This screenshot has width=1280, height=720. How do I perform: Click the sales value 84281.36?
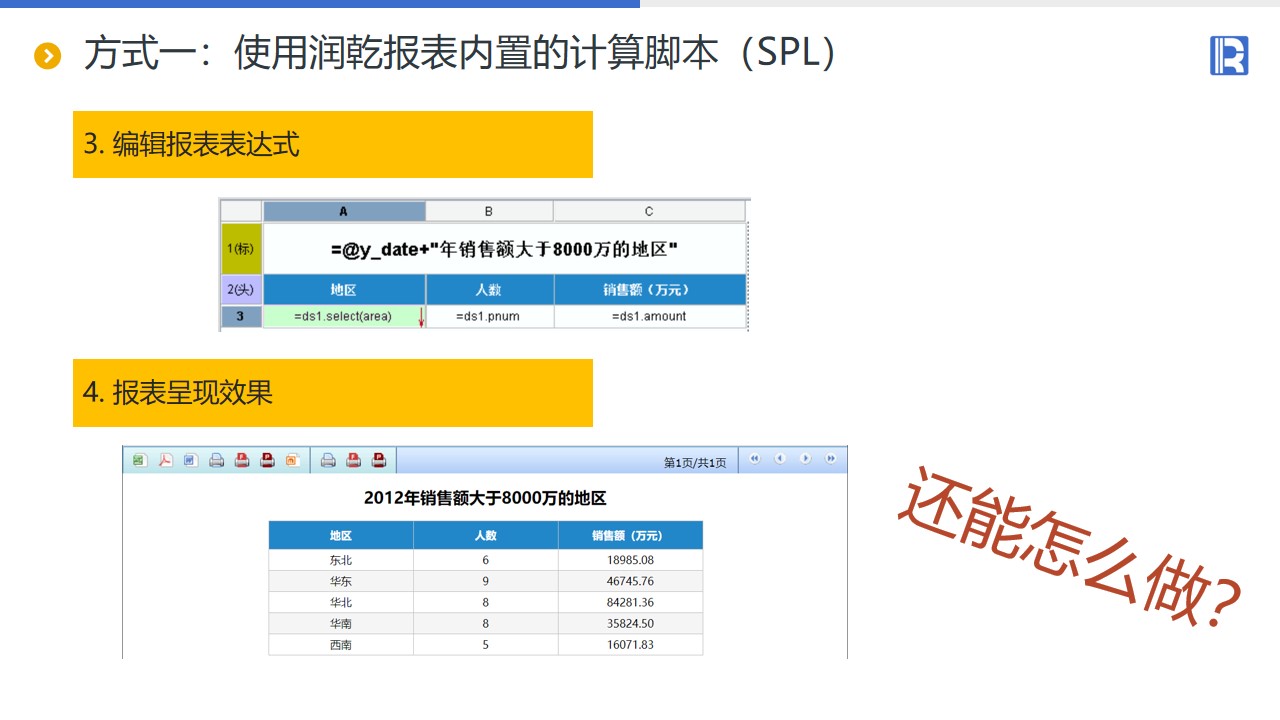tap(630, 602)
